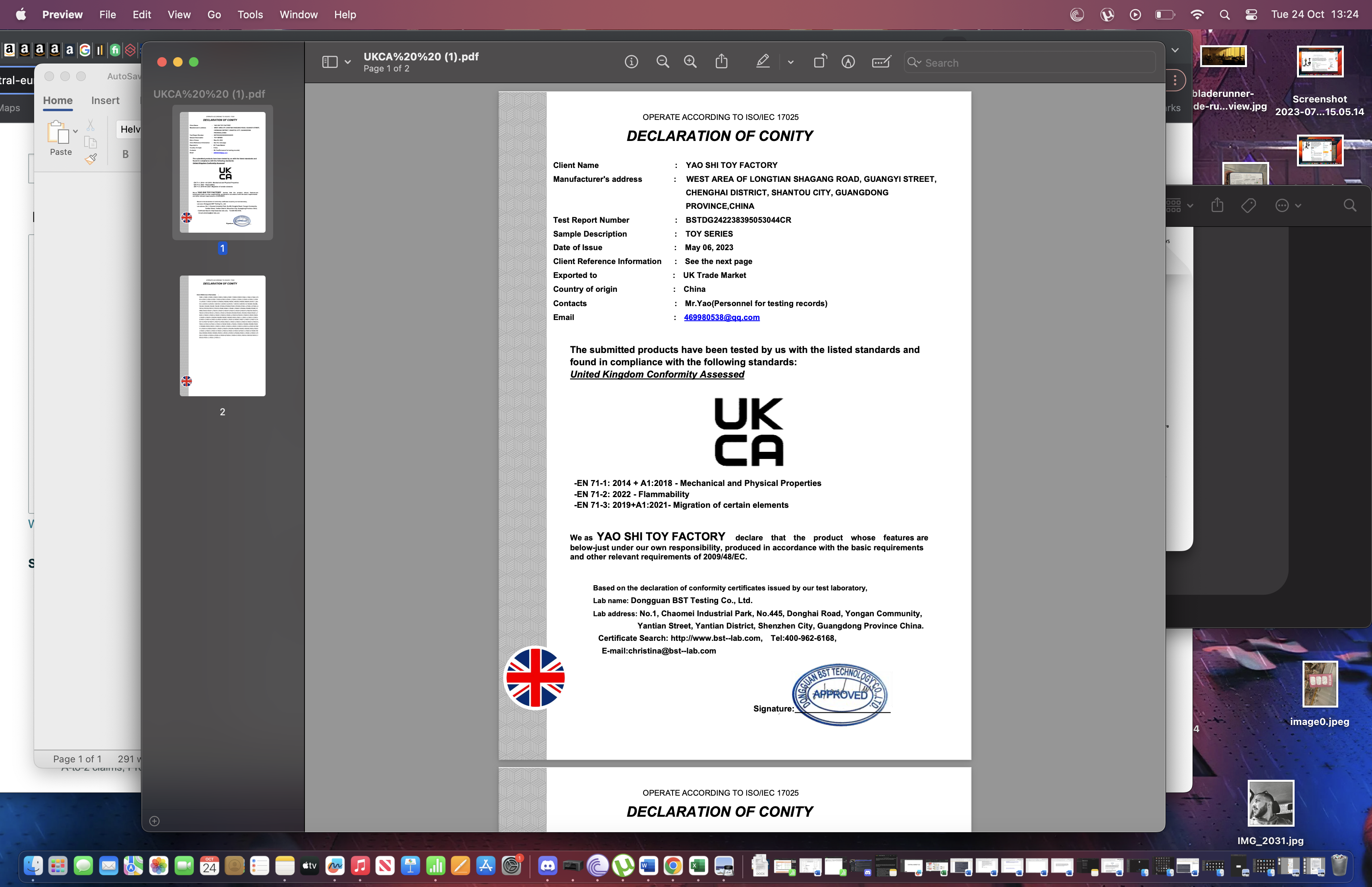Viewport: 1372px width, 887px height.
Task: Open the File menu
Action: pos(108,14)
